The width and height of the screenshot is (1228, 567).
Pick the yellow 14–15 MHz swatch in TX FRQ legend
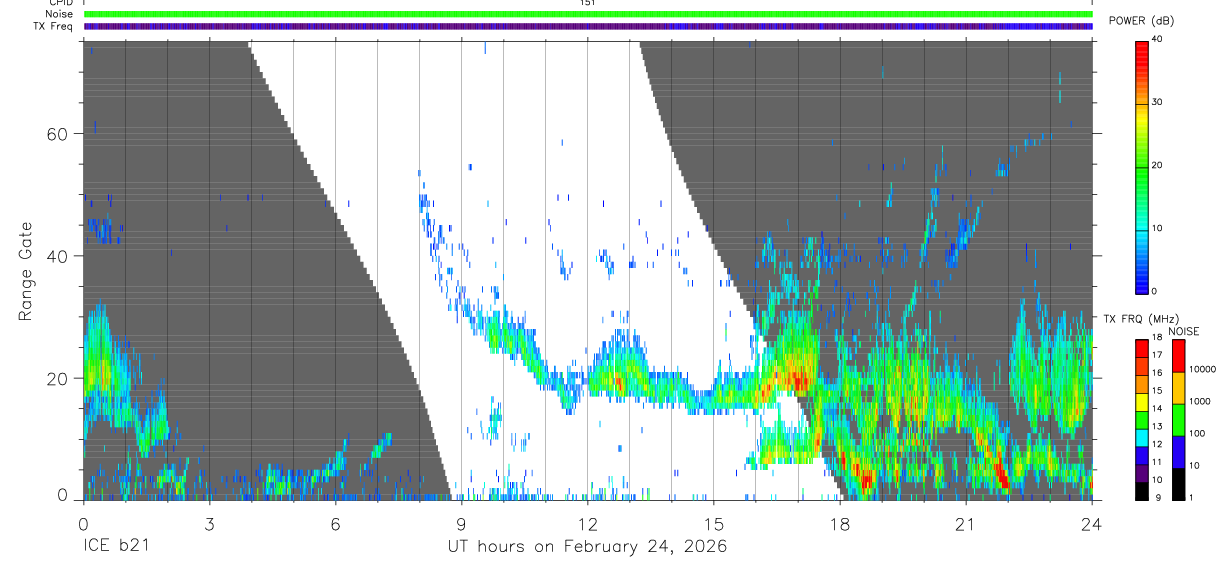[x=1141, y=402]
